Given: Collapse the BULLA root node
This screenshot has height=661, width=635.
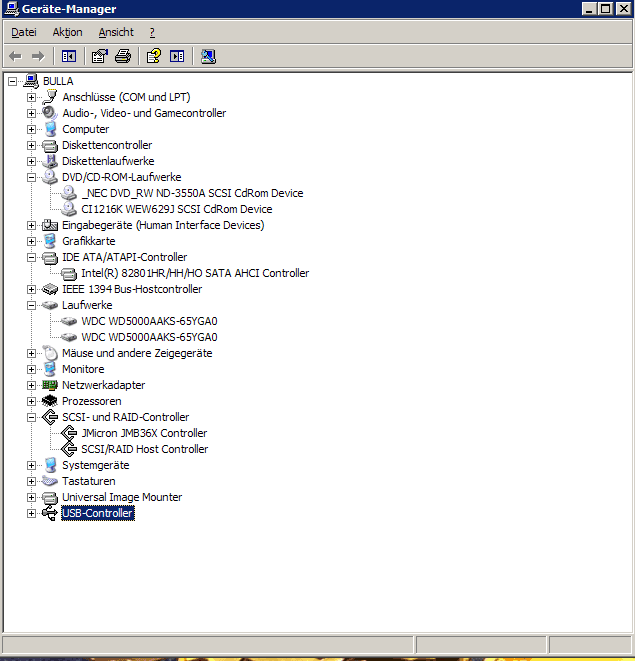Looking at the screenshot, I should 13,81.
